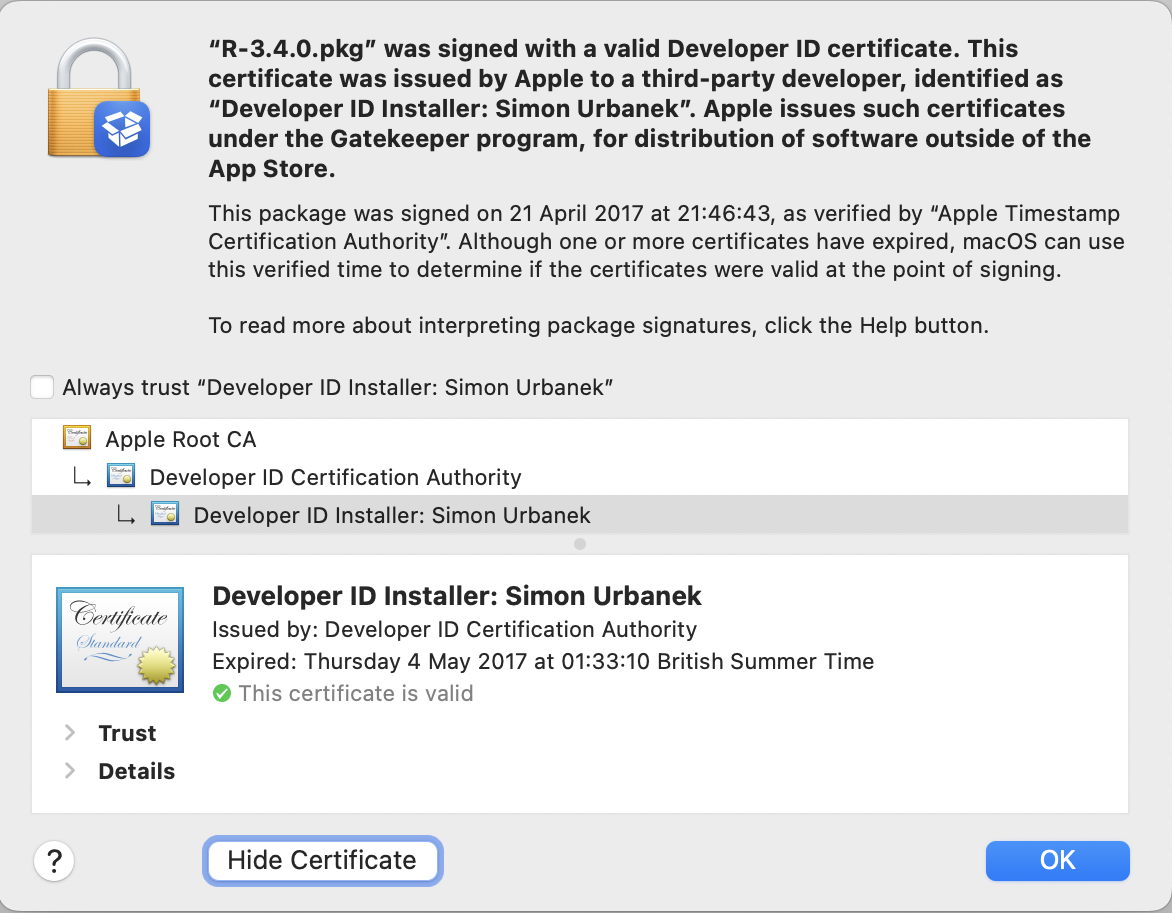
Task: Click the Apple Root CA certificate icon
Action: click(x=77, y=438)
